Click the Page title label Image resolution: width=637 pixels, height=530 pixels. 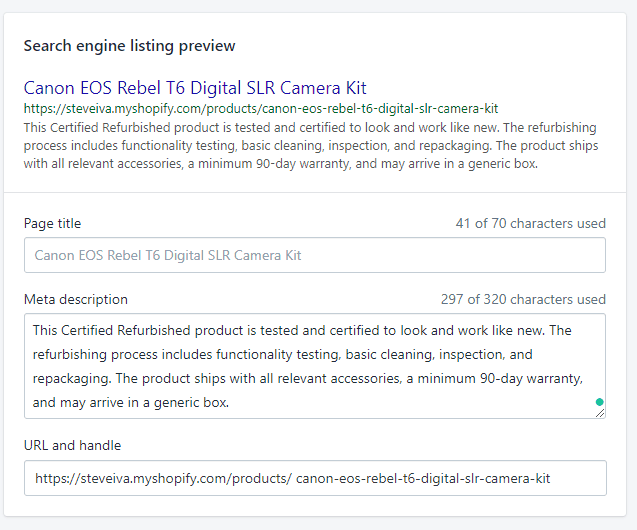point(52,223)
